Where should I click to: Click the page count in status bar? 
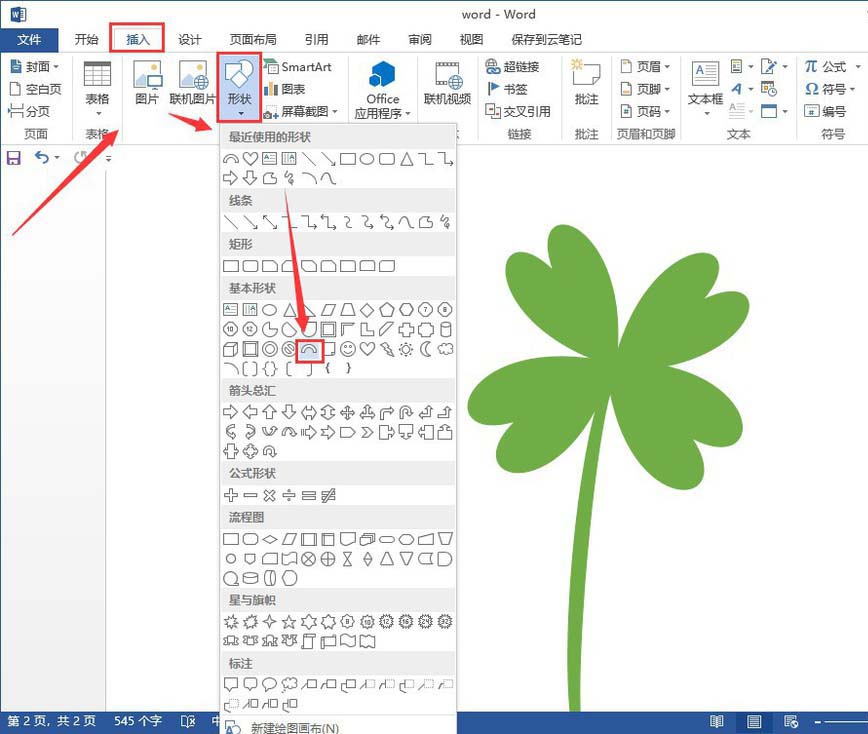[51, 721]
